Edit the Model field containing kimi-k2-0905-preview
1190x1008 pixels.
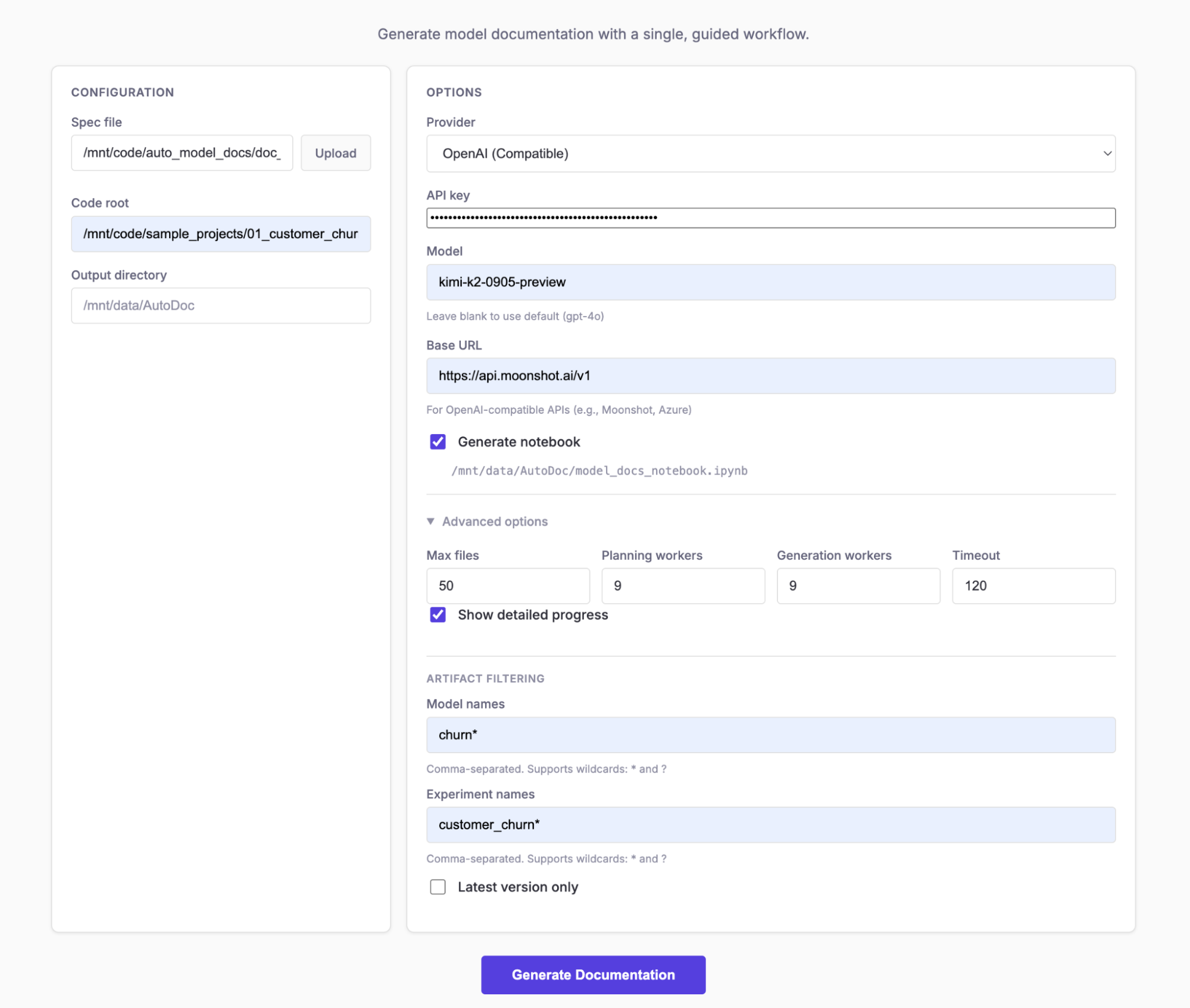pos(771,282)
